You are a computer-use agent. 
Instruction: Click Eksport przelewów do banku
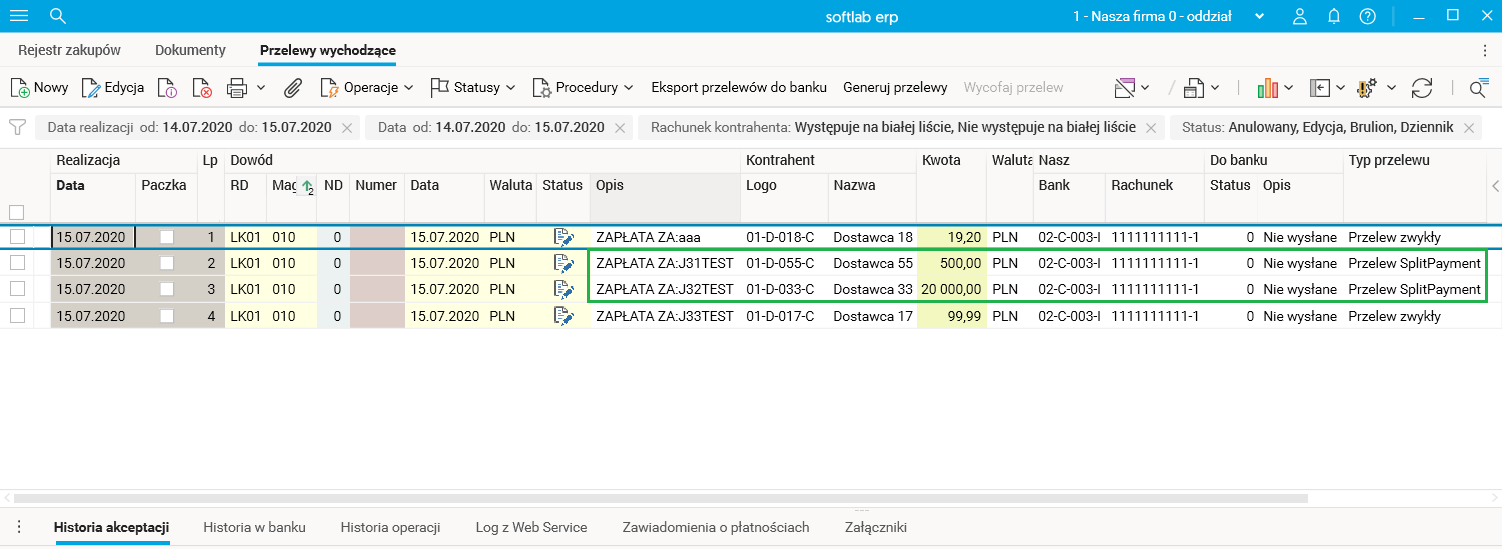[x=739, y=88]
